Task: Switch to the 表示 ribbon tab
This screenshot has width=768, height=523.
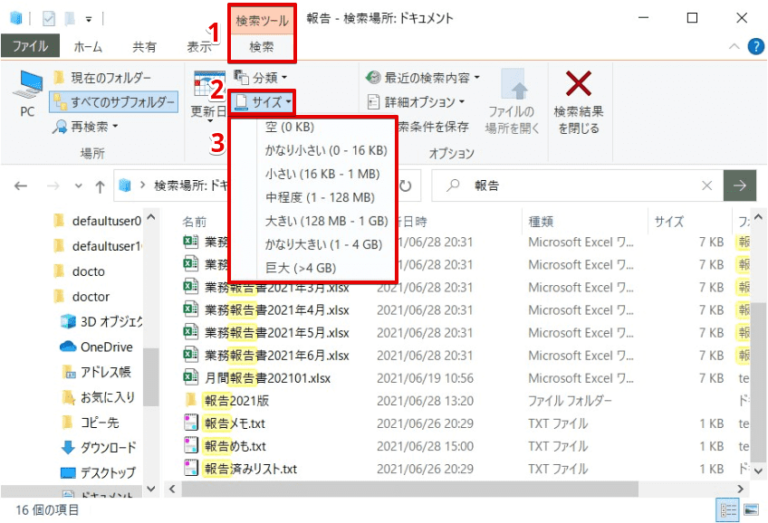Action: 199,47
